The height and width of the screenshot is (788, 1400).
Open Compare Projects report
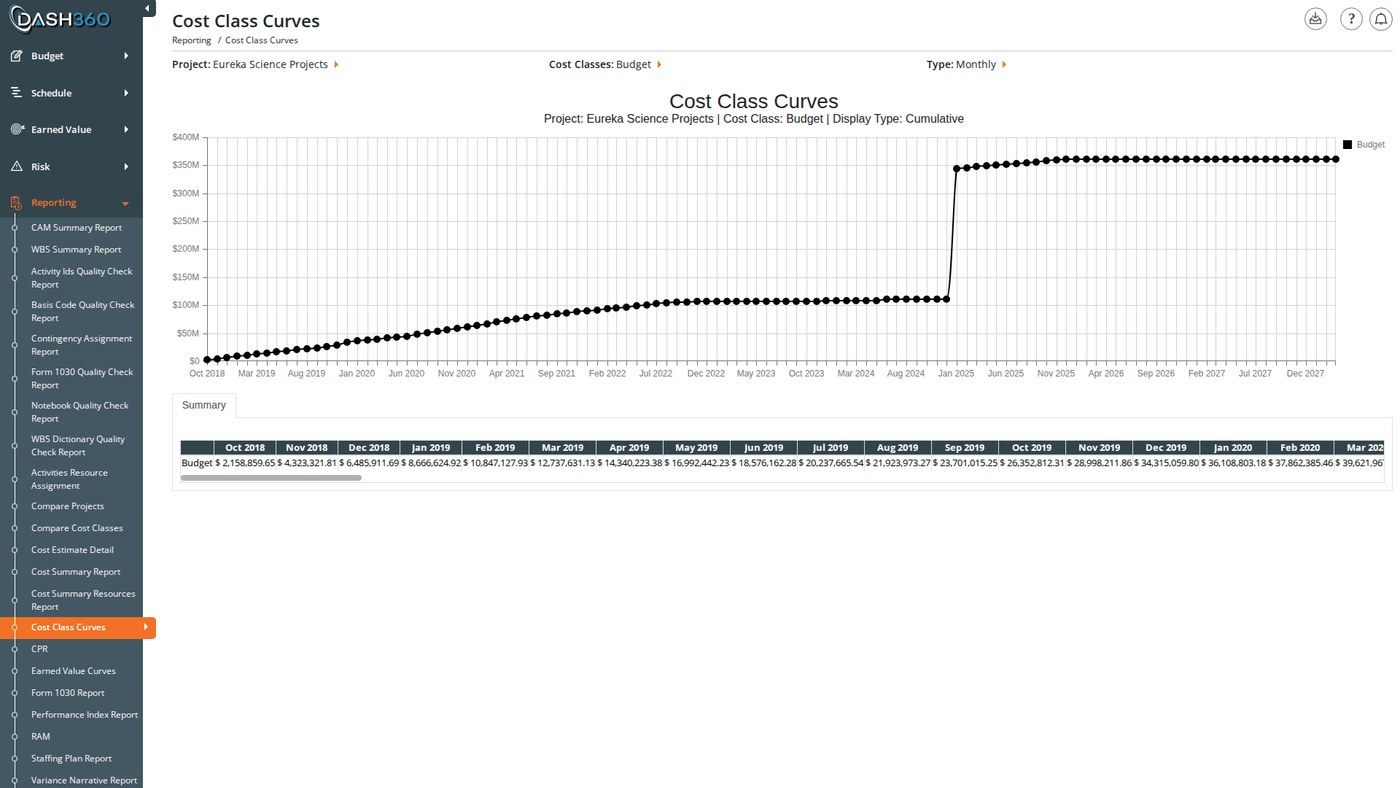(x=67, y=506)
